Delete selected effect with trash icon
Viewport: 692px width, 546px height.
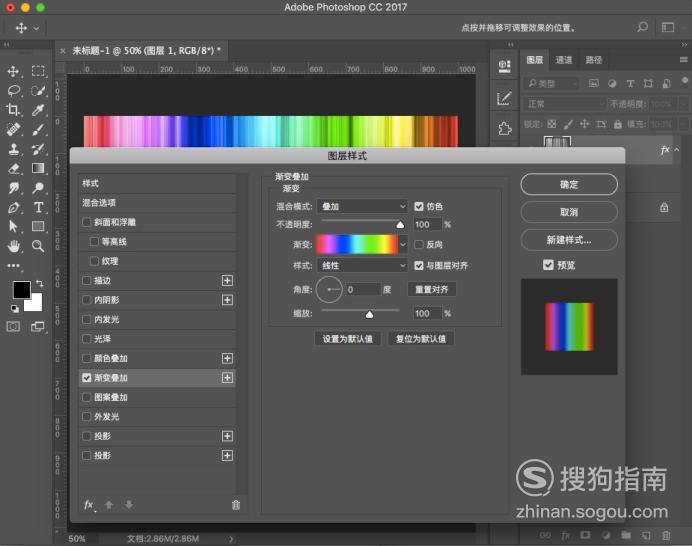click(x=236, y=505)
